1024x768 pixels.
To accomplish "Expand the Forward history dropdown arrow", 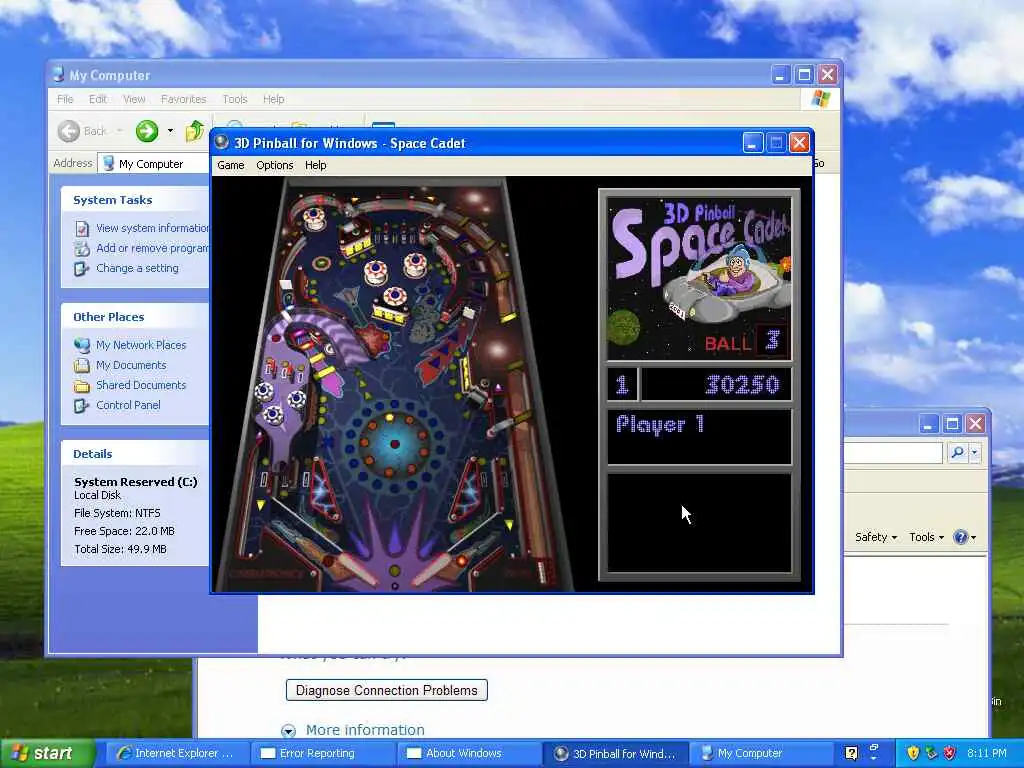I will (x=170, y=131).
